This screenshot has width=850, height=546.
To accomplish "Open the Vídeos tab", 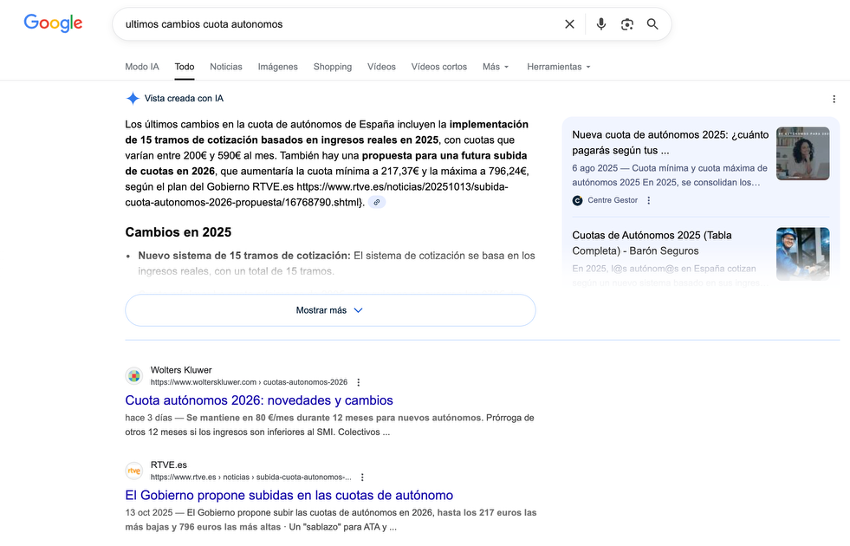I will pyautogui.click(x=382, y=67).
